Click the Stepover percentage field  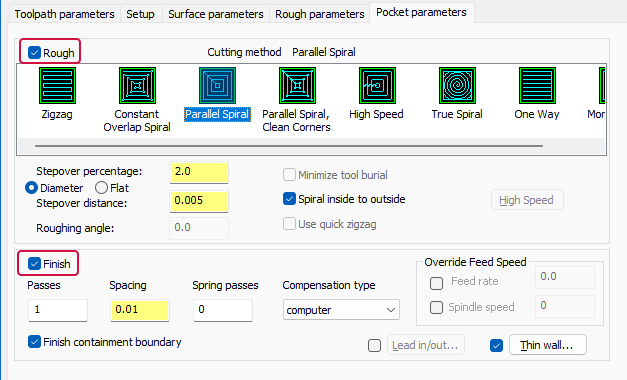tap(199, 172)
